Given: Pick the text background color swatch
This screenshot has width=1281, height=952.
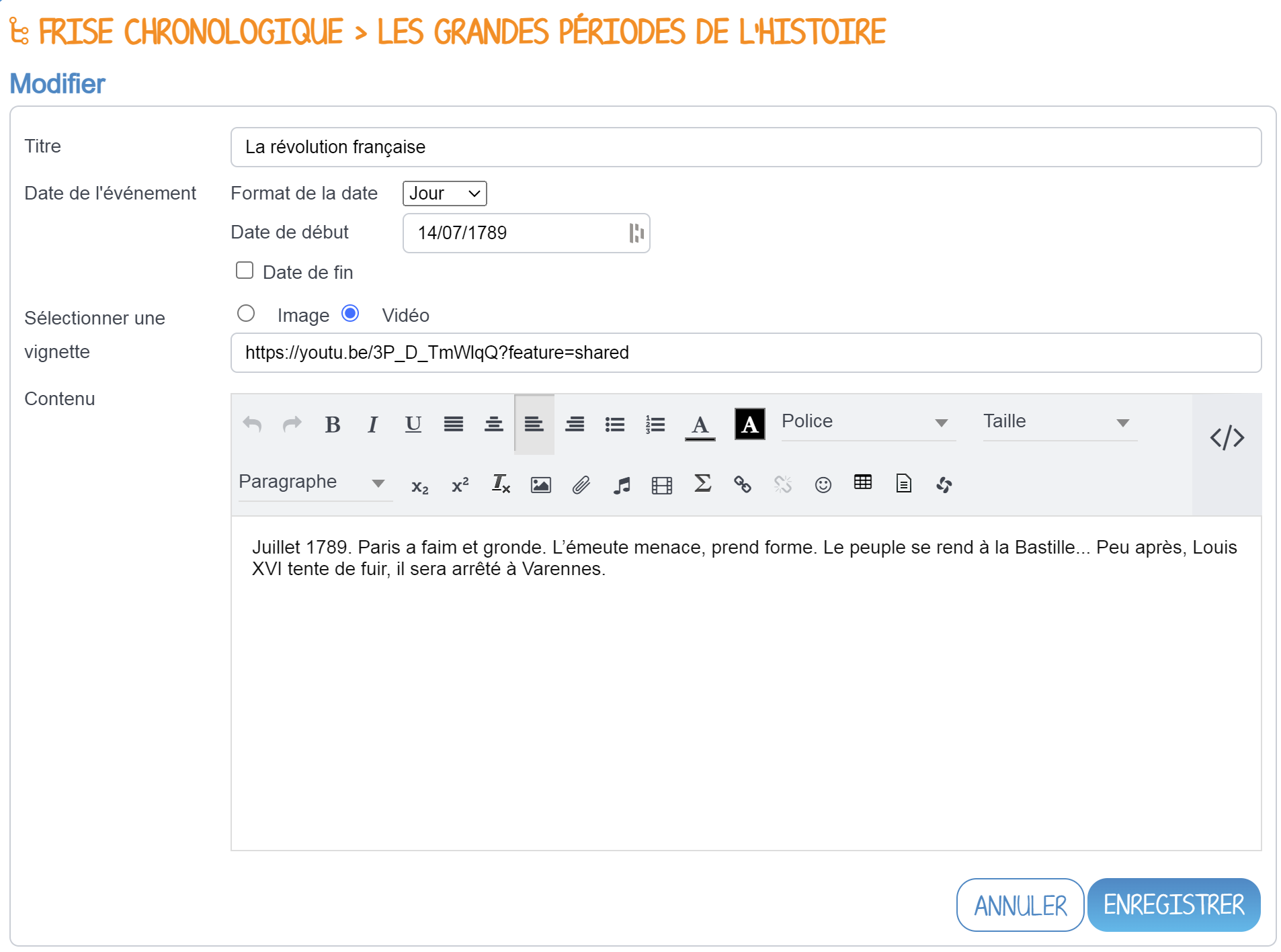Looking at the screenshot, I should tap(749, 425).
